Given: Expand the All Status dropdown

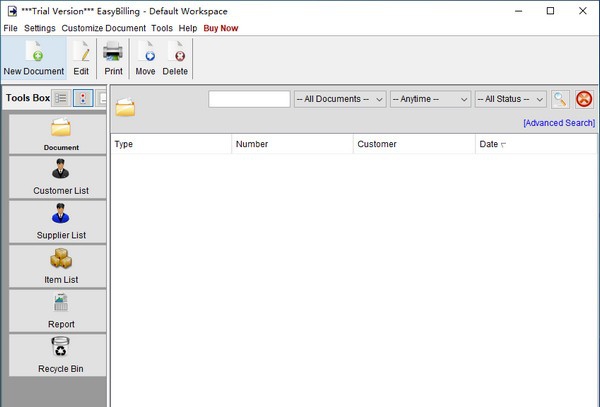Looking at the screenshot, I should point(511,99).
